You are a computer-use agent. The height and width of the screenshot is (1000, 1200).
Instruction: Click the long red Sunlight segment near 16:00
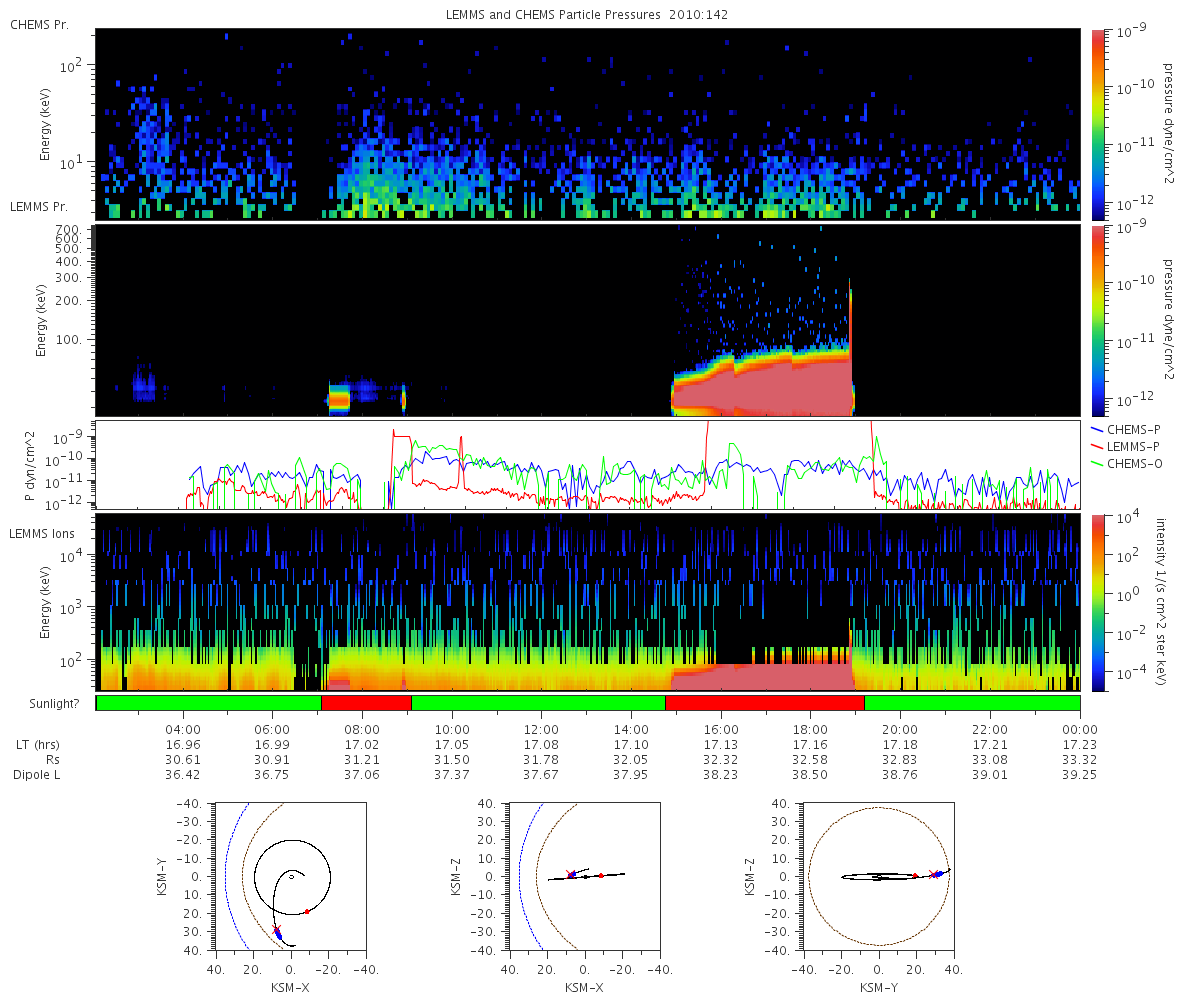click(x=765, y=703)
